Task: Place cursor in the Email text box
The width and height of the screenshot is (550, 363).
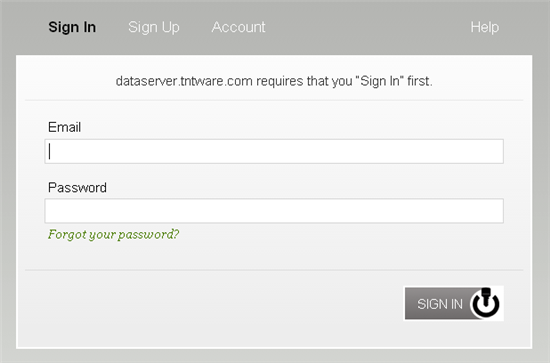Action: click(274, 152)
